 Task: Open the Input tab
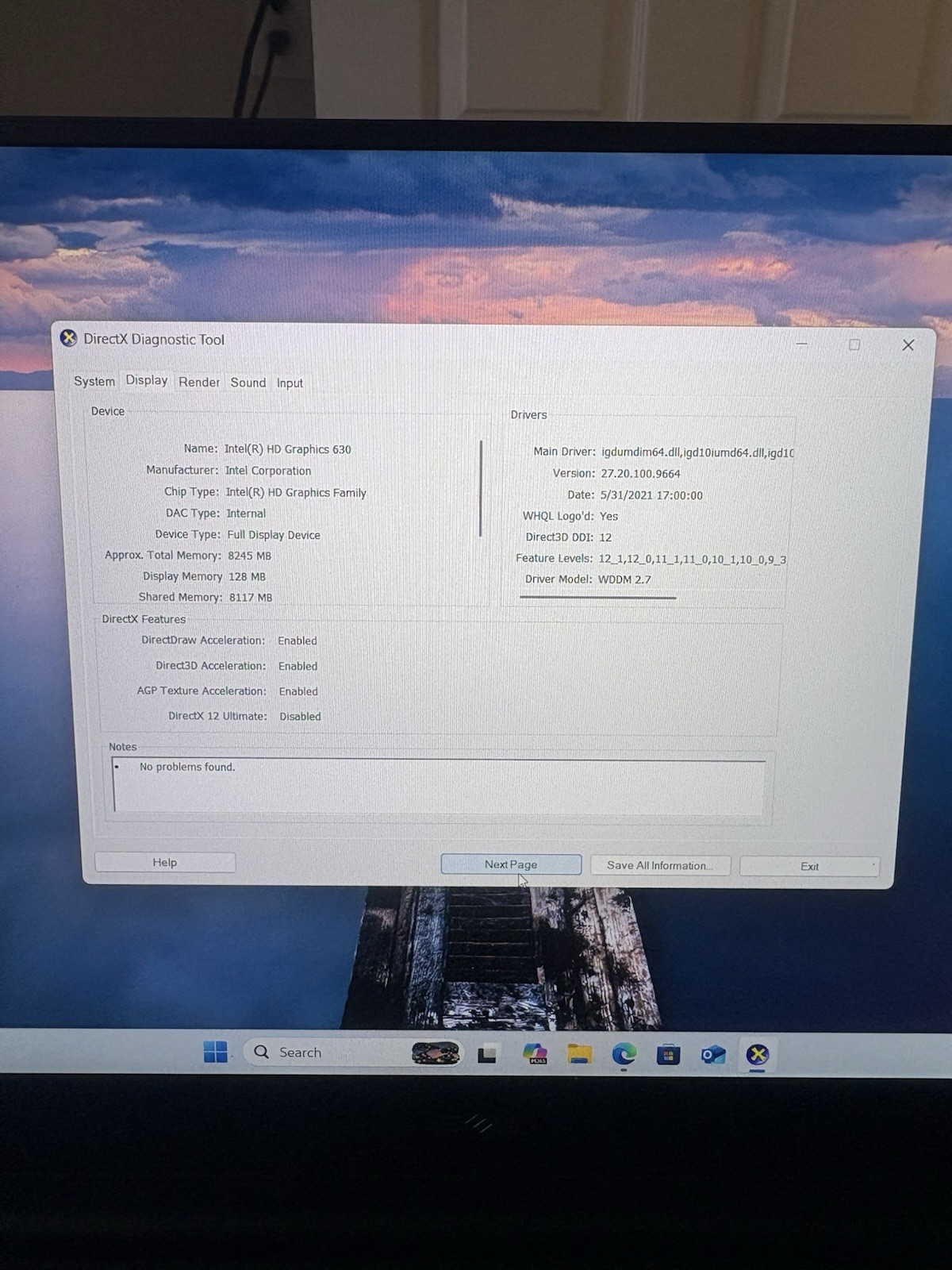point(290,383)
